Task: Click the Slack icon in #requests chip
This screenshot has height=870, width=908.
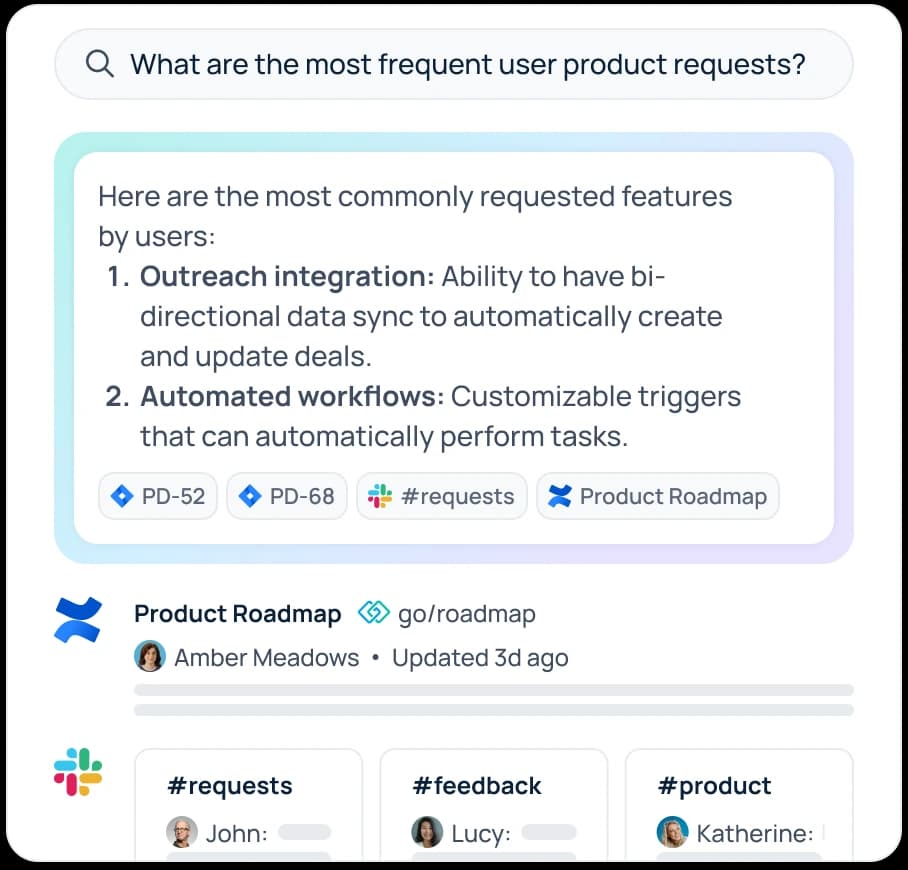Action: tap(380, 496)
